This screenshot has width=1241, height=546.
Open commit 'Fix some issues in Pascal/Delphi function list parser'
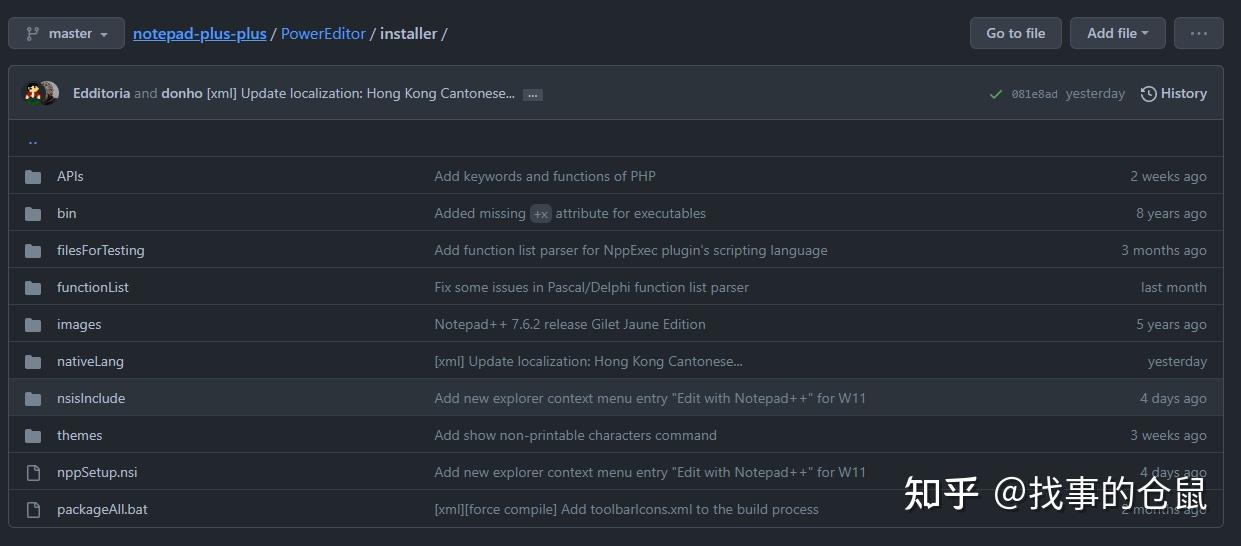pos(591,287)
